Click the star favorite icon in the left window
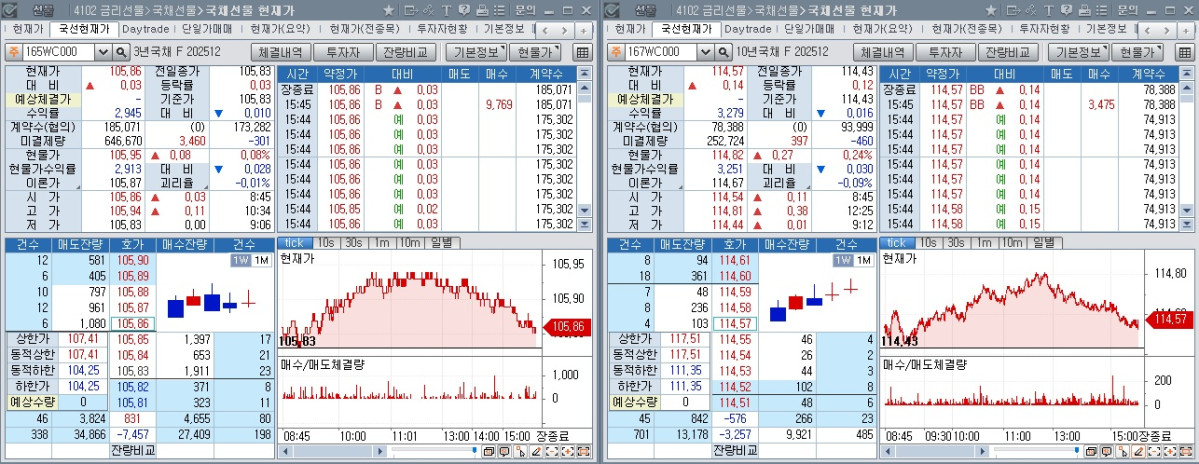 click(x=388, y=10)
